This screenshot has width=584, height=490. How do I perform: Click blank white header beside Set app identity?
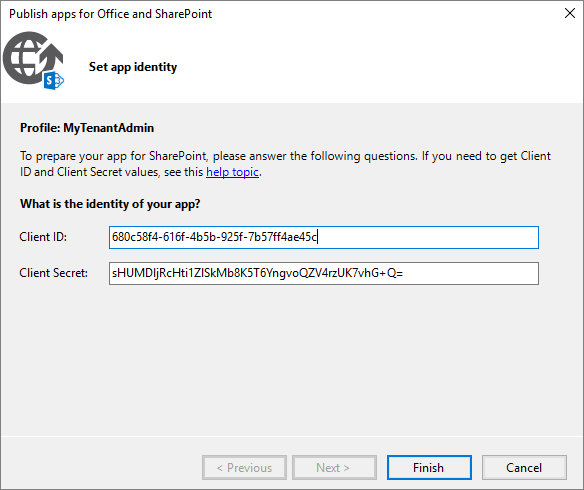coord(372,67)
